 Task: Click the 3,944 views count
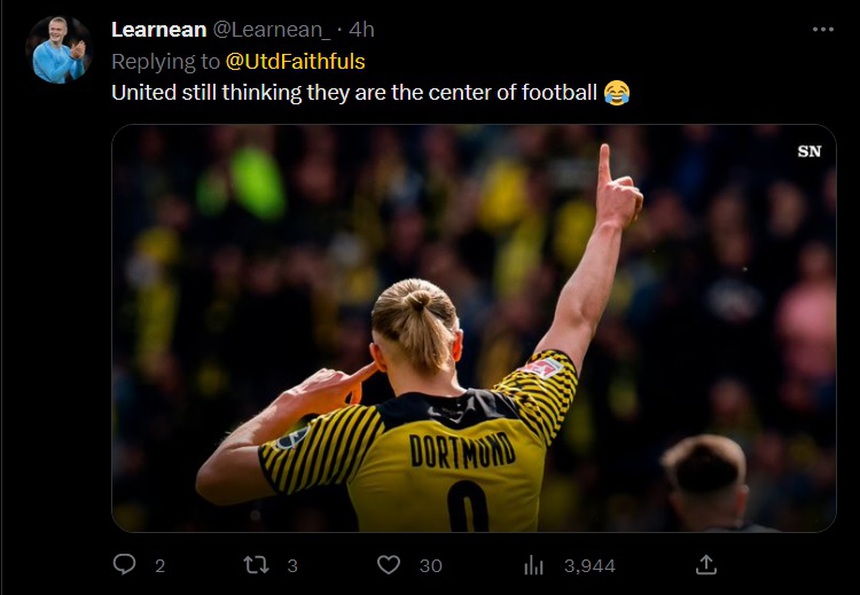[x=590, y=566]
